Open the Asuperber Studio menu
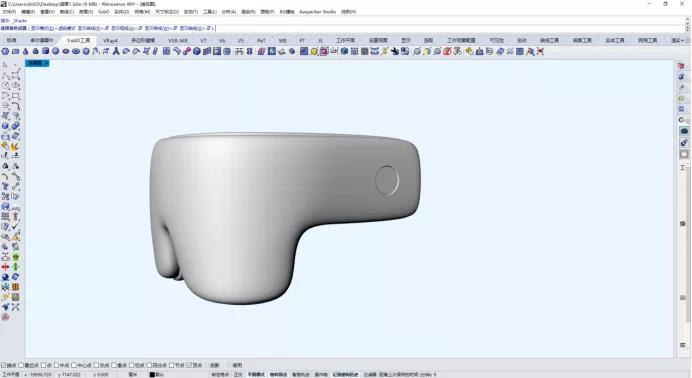Viewport: 692px width, 378px height. pos(317,12)
